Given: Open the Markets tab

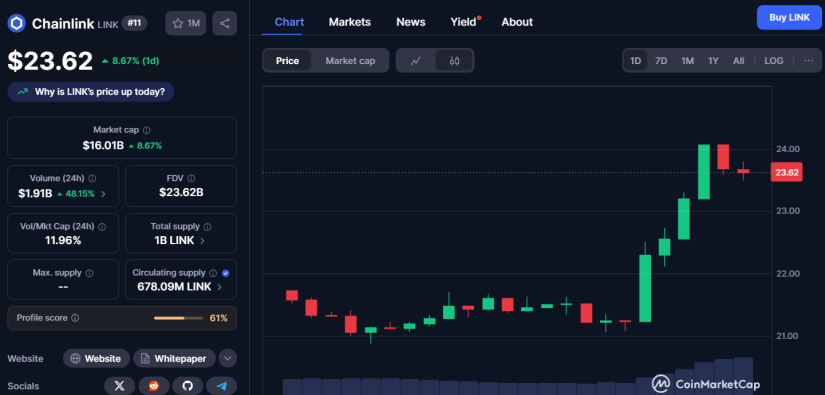Looking at the screenshot, I should [350, 22].
